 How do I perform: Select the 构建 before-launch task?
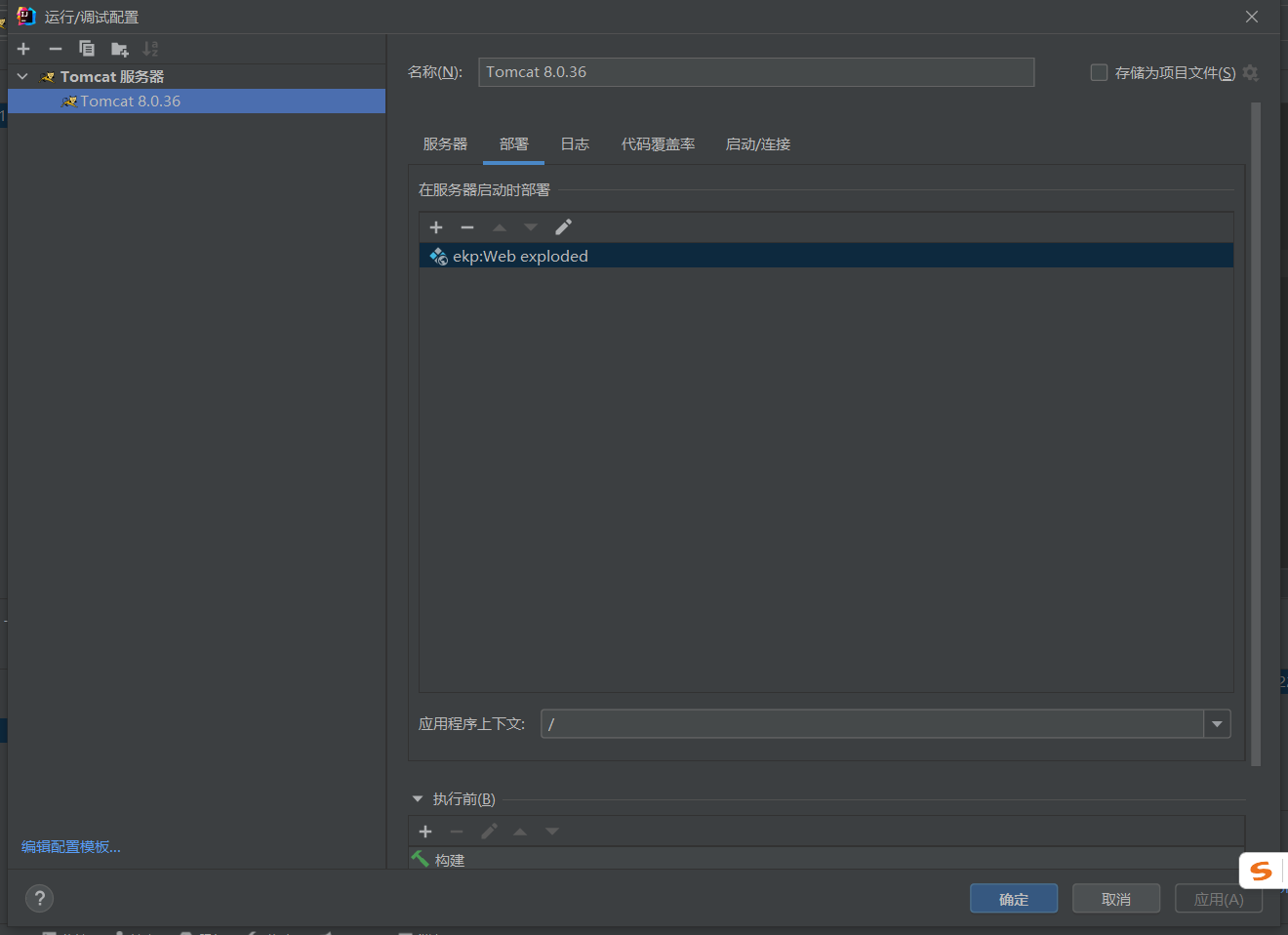[x=825, y=859]
